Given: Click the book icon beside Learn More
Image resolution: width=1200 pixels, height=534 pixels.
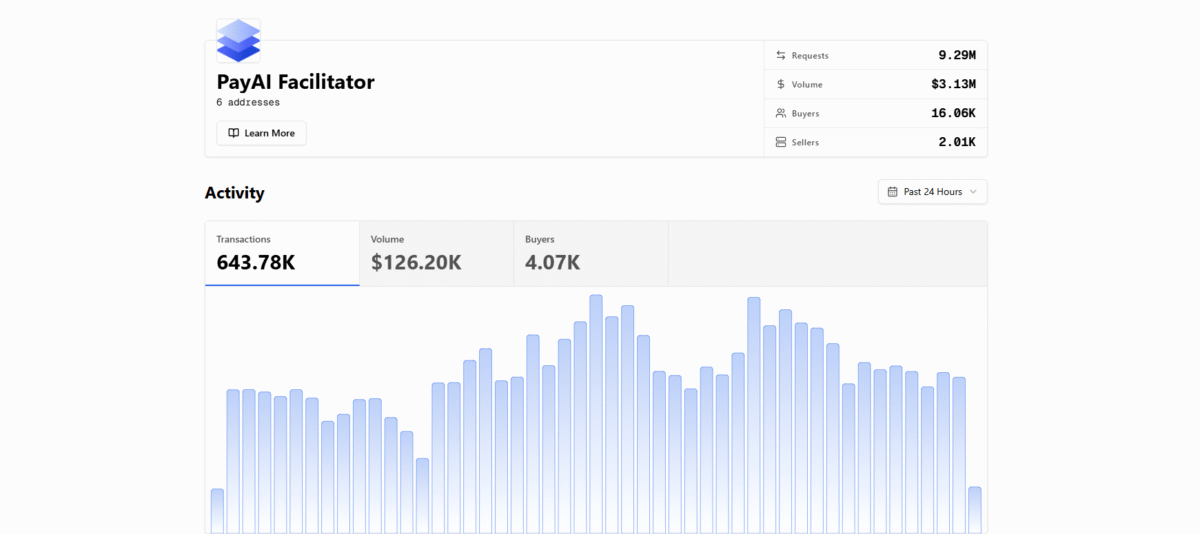Looking at the screenshot, I should coord(233,133).
